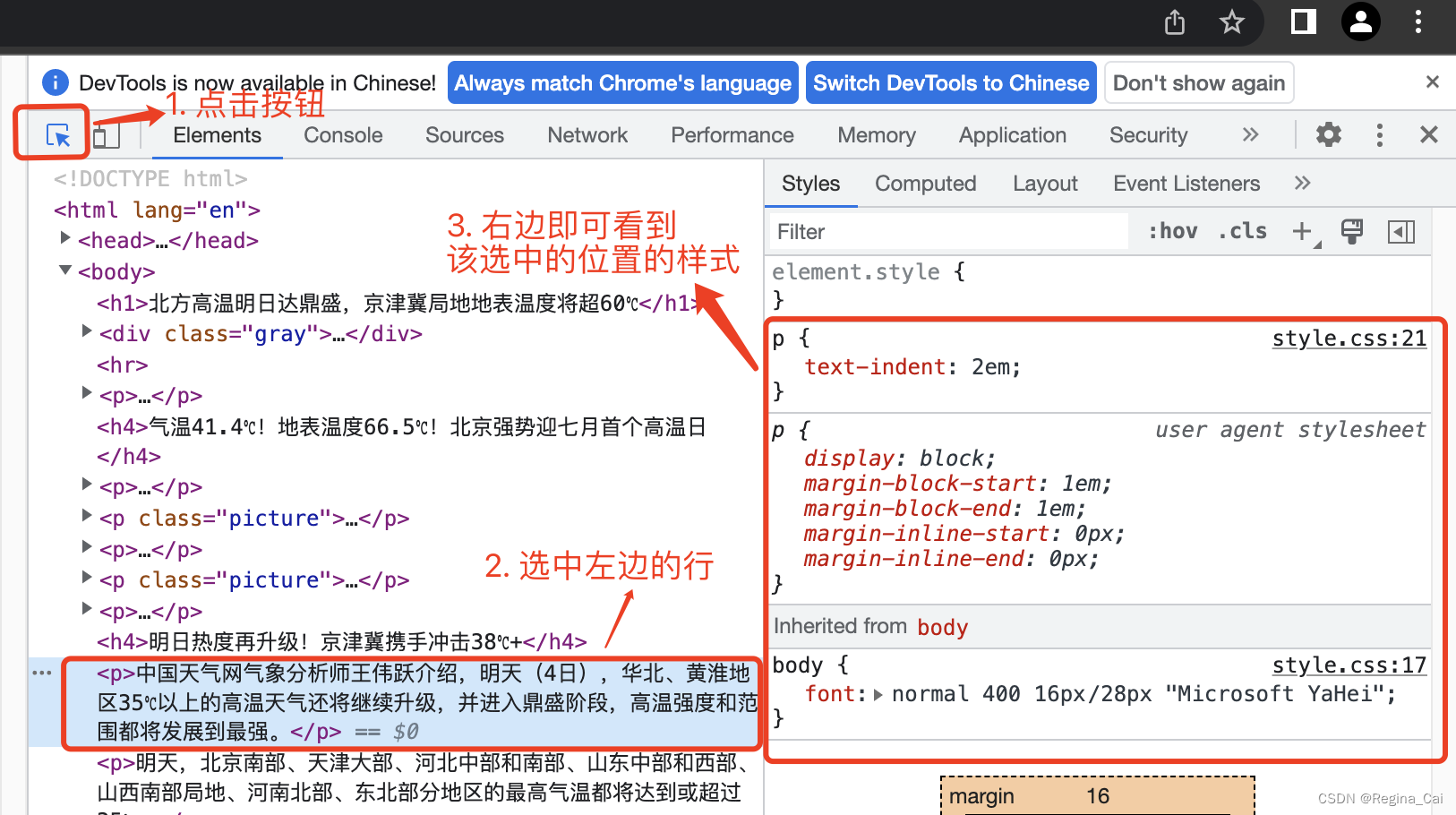1456x815 pixels.
Task: Click the display: block declaration
Action: pos(899,459)
